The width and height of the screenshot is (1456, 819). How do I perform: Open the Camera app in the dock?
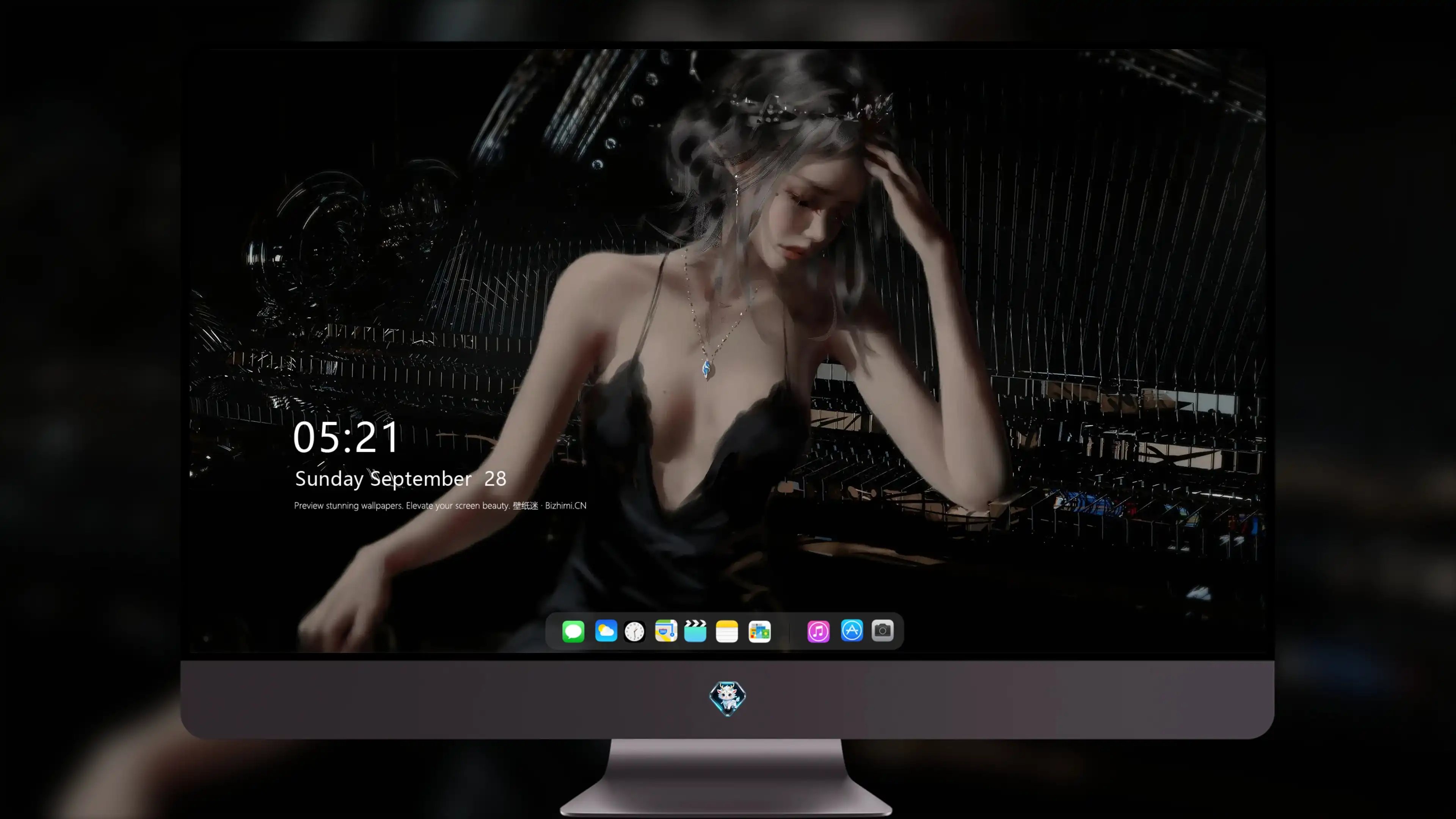(882, 630)
